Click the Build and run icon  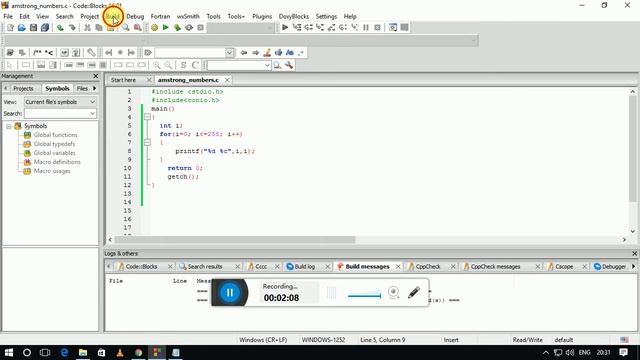coord(177,27)
